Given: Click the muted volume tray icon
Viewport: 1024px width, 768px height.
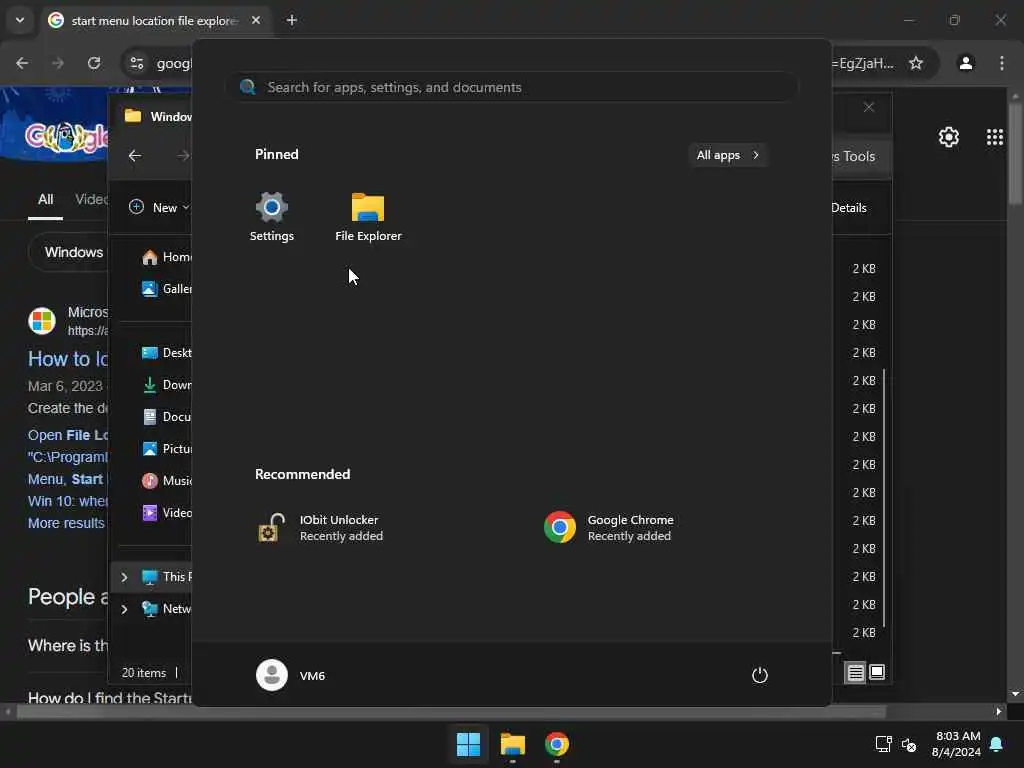Looking at the screenshot, I should coord(908,744).
